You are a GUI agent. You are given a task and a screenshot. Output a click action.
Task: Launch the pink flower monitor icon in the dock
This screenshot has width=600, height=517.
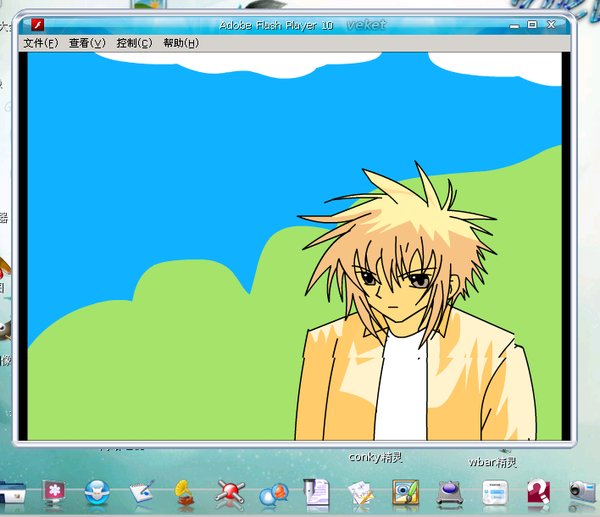point(54,492)
